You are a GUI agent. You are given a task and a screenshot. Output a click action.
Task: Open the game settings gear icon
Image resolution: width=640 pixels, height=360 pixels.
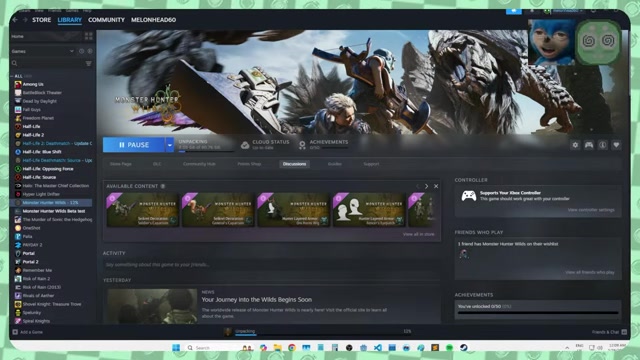tap(575, 145)
